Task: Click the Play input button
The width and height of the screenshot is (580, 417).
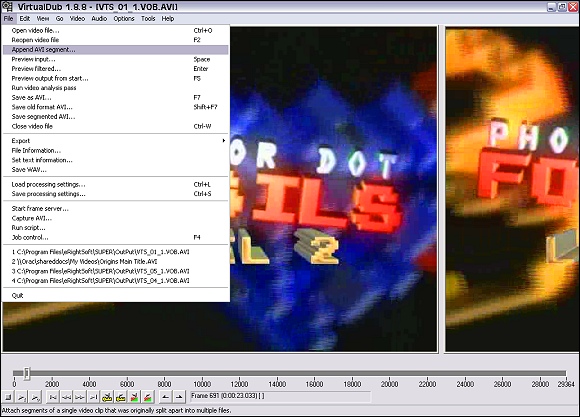Action: coord(22,397)
